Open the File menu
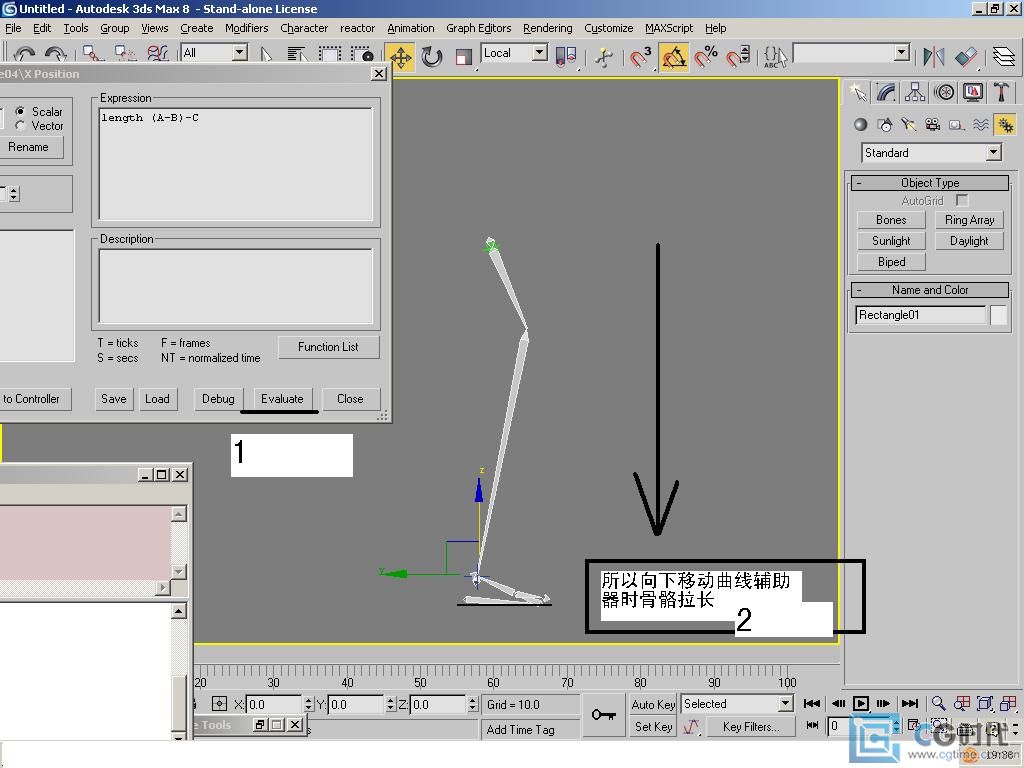Viewport: 1024px width, 768px height. click(13, 28)
